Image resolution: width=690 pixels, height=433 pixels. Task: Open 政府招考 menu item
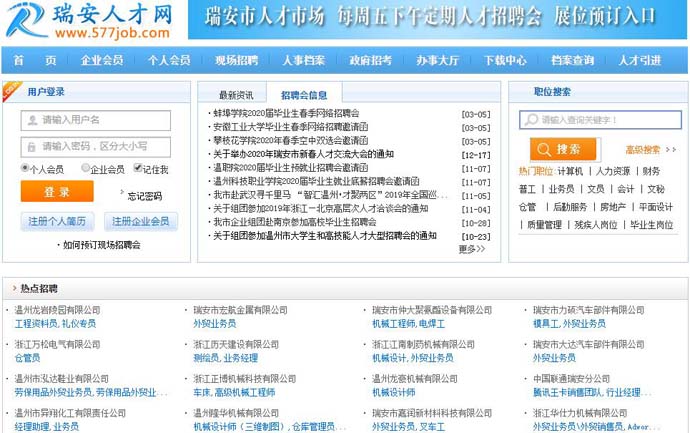tap(371, 60)
